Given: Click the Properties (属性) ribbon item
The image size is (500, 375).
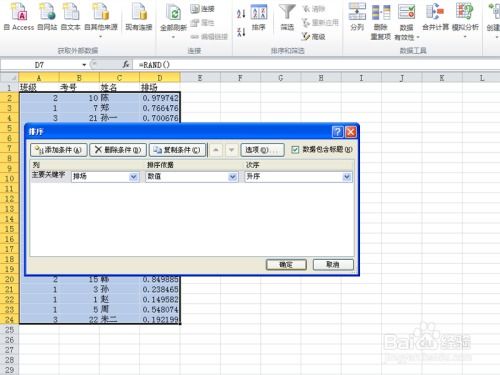Looking at the screenshot, I should tap(202, 23).
